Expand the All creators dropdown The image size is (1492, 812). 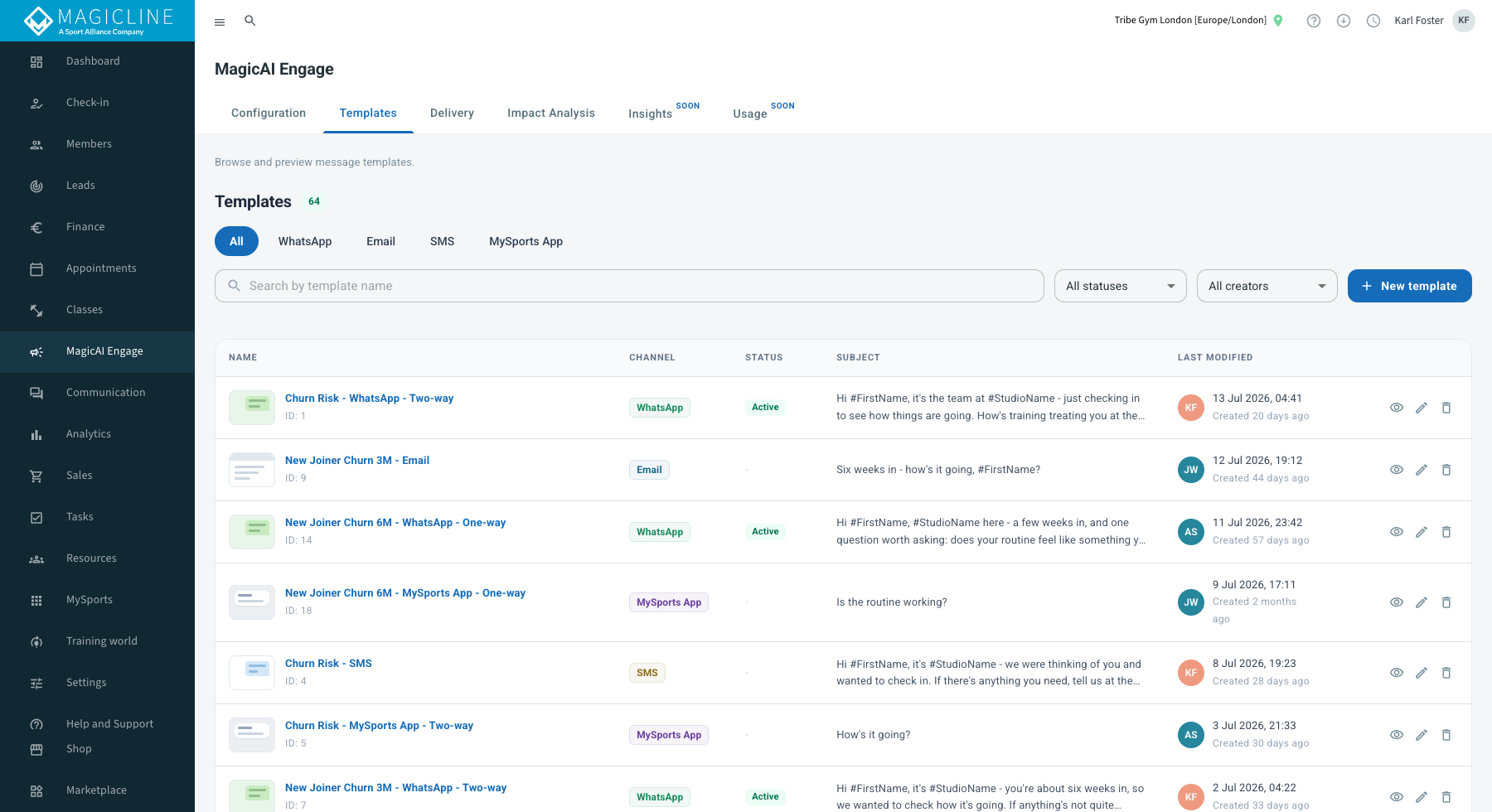[x=1267, y=286]
